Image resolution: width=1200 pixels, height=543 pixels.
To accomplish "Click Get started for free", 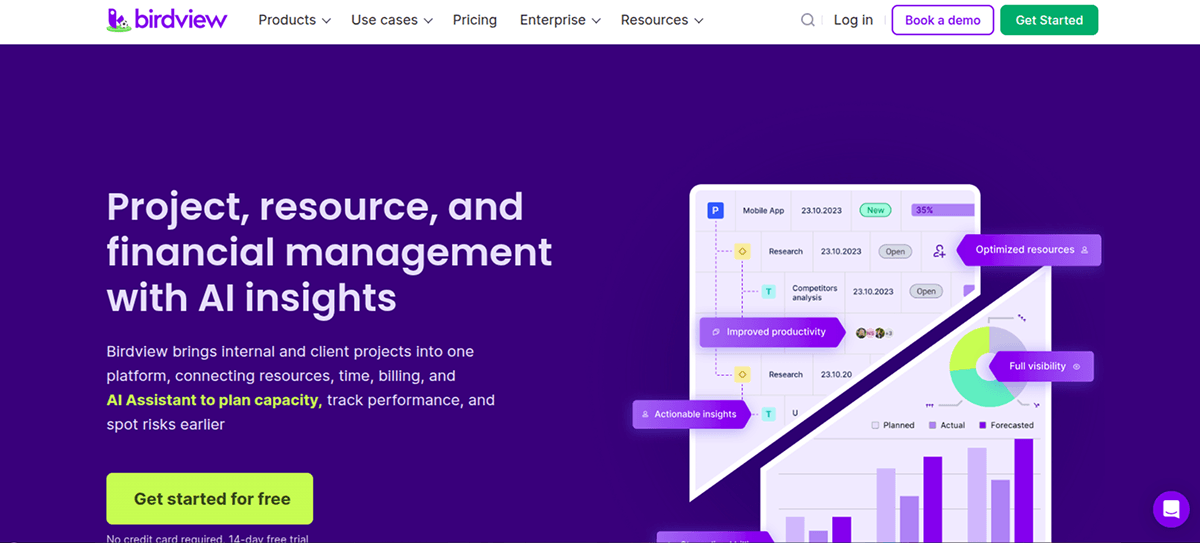I will [x=210, y=499].
